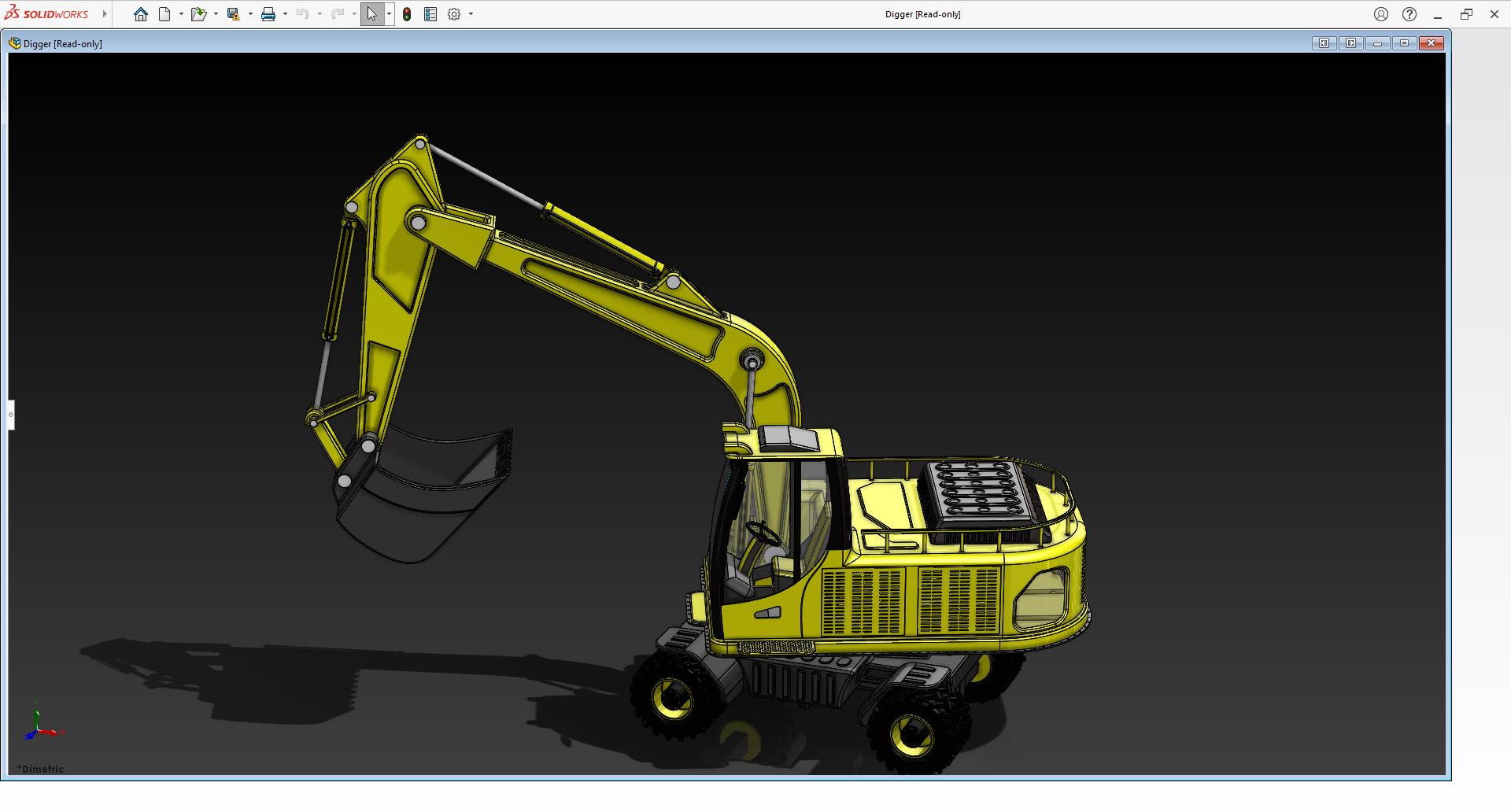Expand the Save options dropdown arrow

click(x=250, y=14)
